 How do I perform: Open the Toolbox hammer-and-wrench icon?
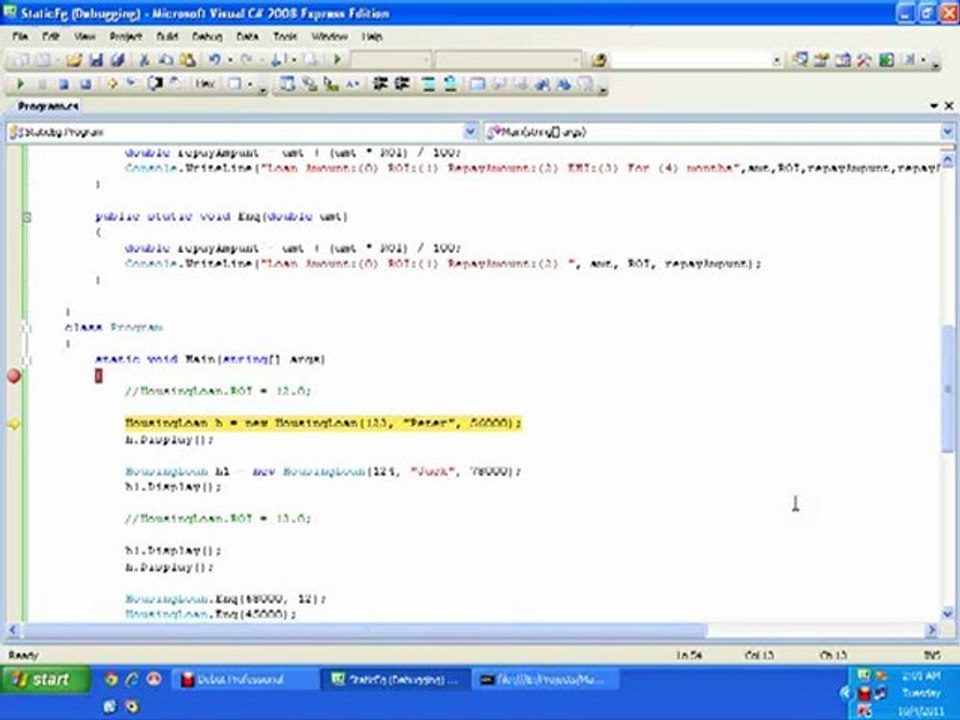click(864, 59)
